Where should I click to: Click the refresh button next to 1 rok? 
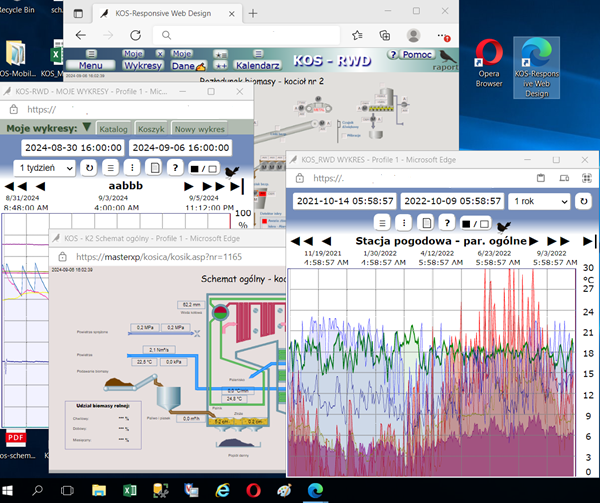[x=583, y=201]
